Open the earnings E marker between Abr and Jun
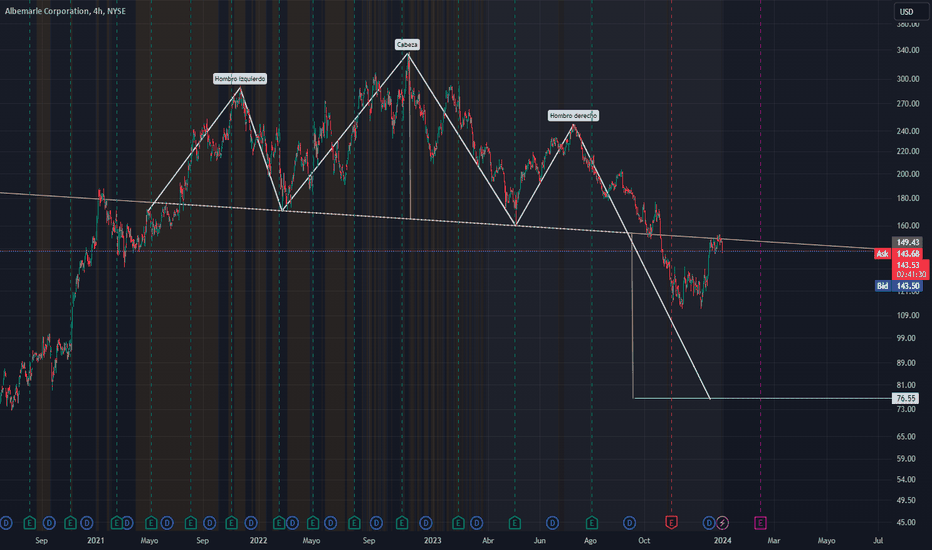Screen dimensions: 932x550 (515, 523)
